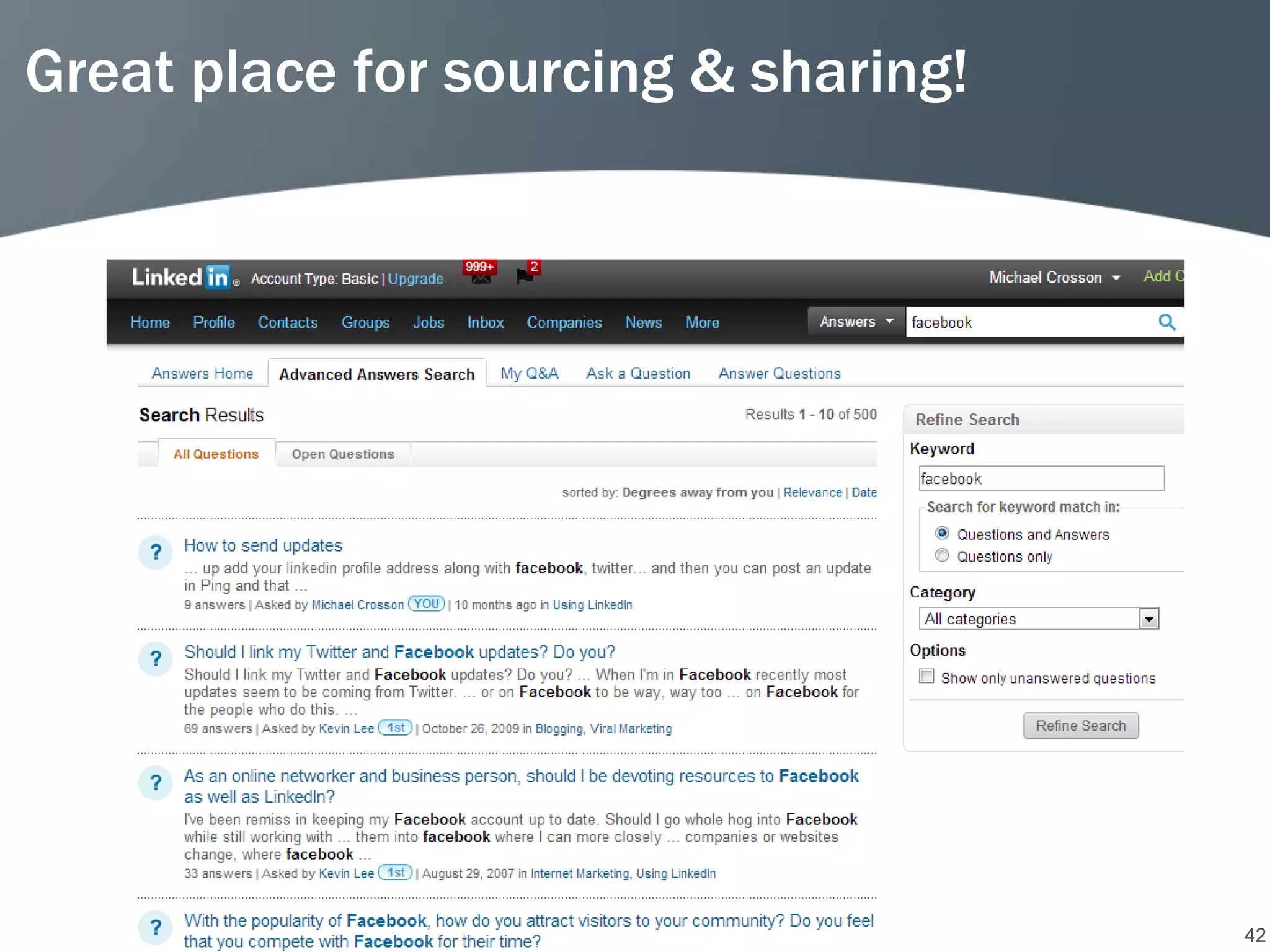Open Viral Marketing category link
This screenshot has height=952, width=1270.
pyautogui.click(x=631, y=729)
